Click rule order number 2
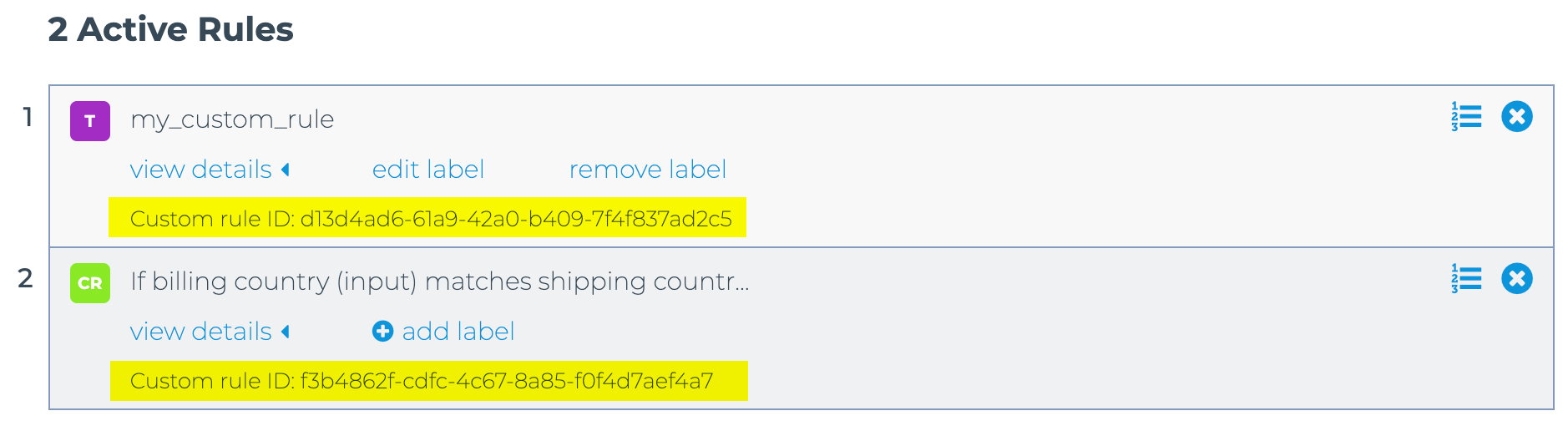 pyautogui.click(x=26, y=278)
